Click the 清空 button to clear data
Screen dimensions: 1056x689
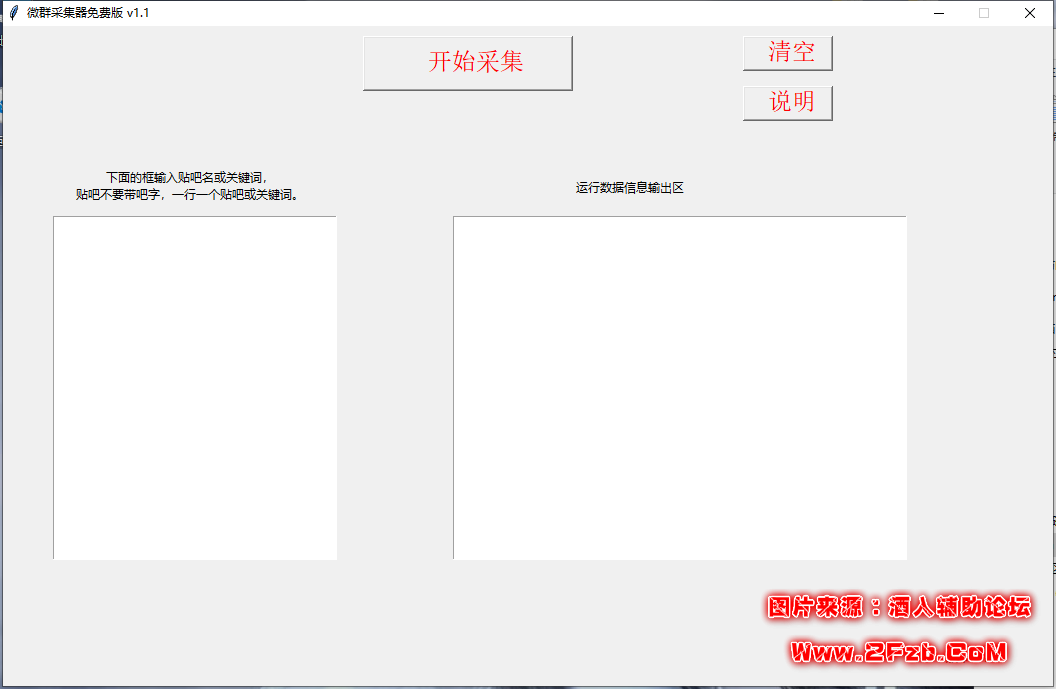(787, 53)
